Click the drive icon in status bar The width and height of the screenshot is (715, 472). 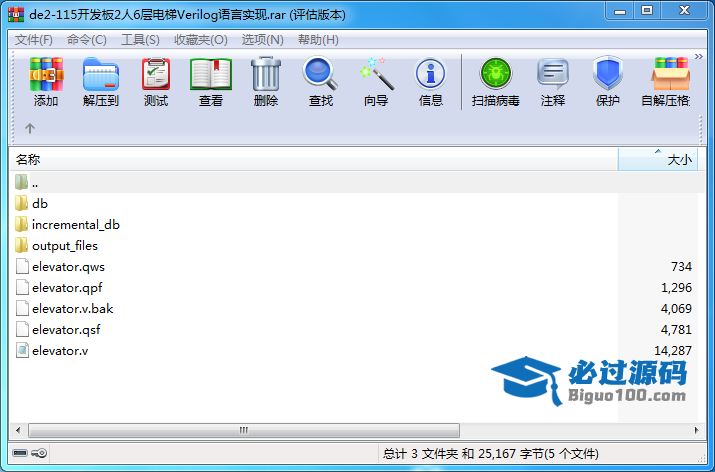[x=20, y=453]
